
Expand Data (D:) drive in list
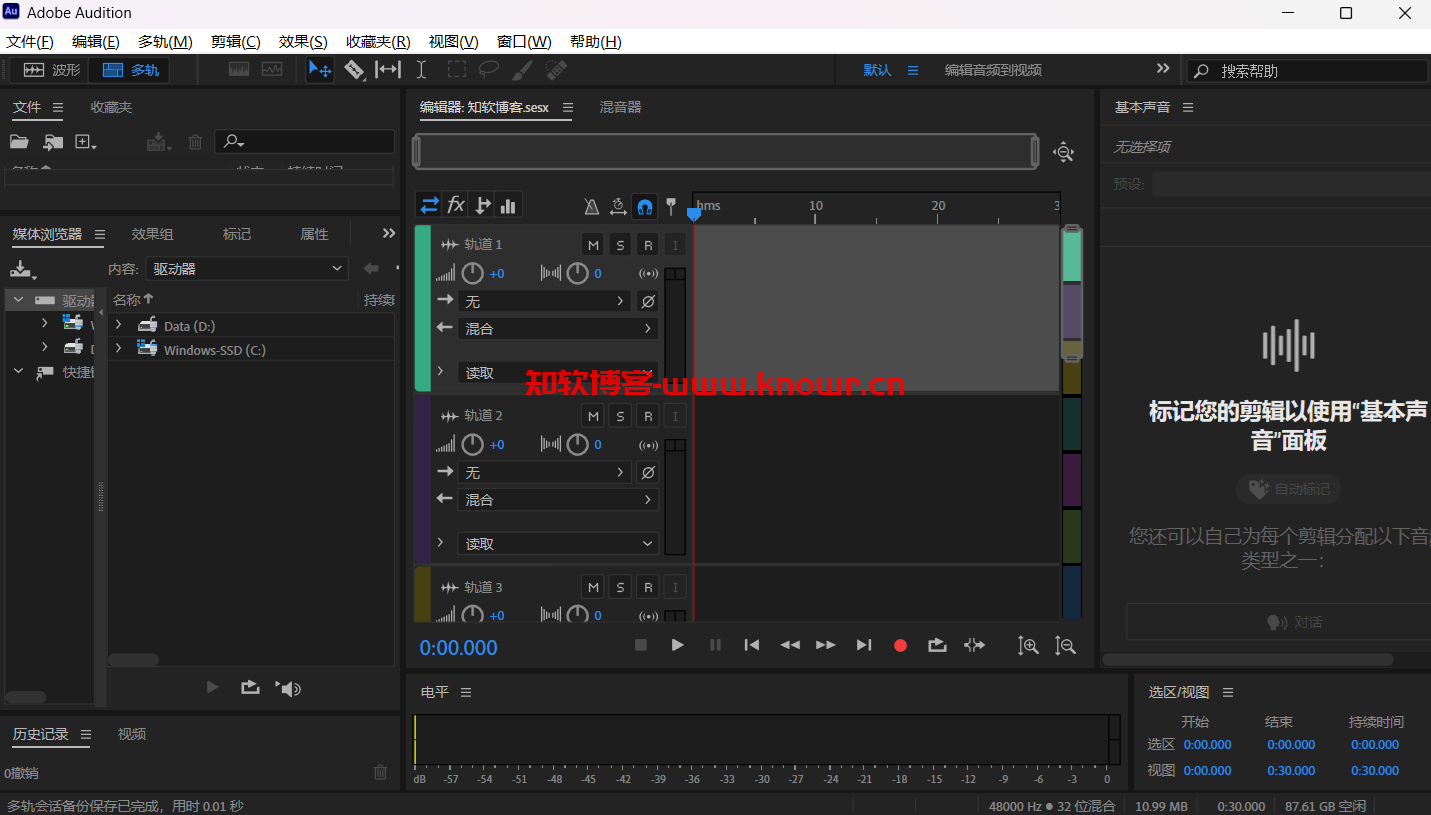[118, 325]
